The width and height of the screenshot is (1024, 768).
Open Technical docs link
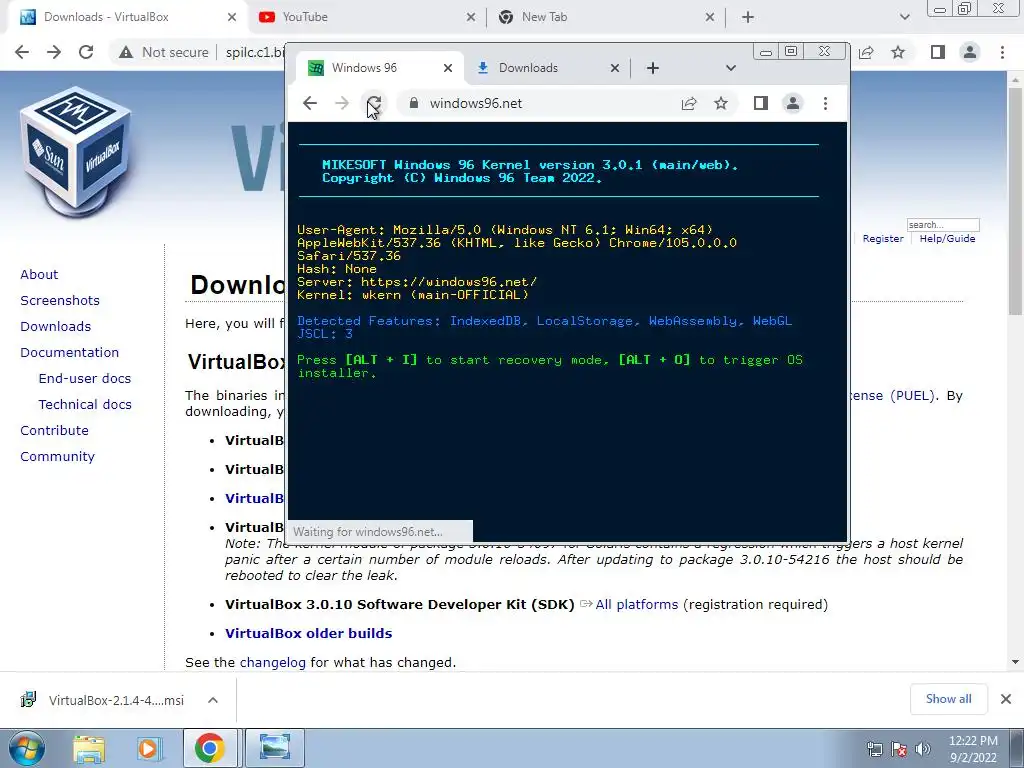[85, 405]
